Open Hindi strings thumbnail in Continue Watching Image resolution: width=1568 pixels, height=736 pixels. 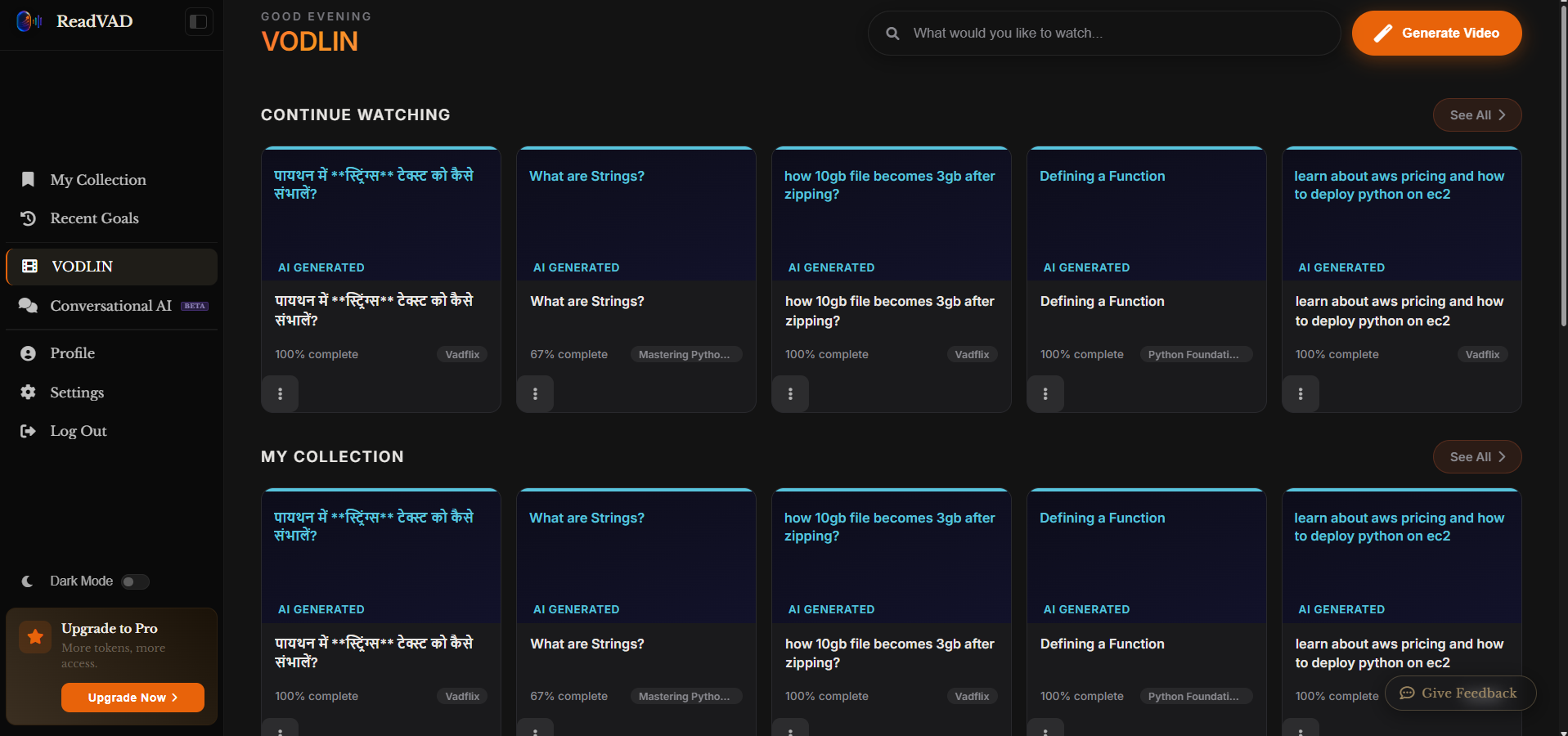pyautogui.click(x=381, y=214)
